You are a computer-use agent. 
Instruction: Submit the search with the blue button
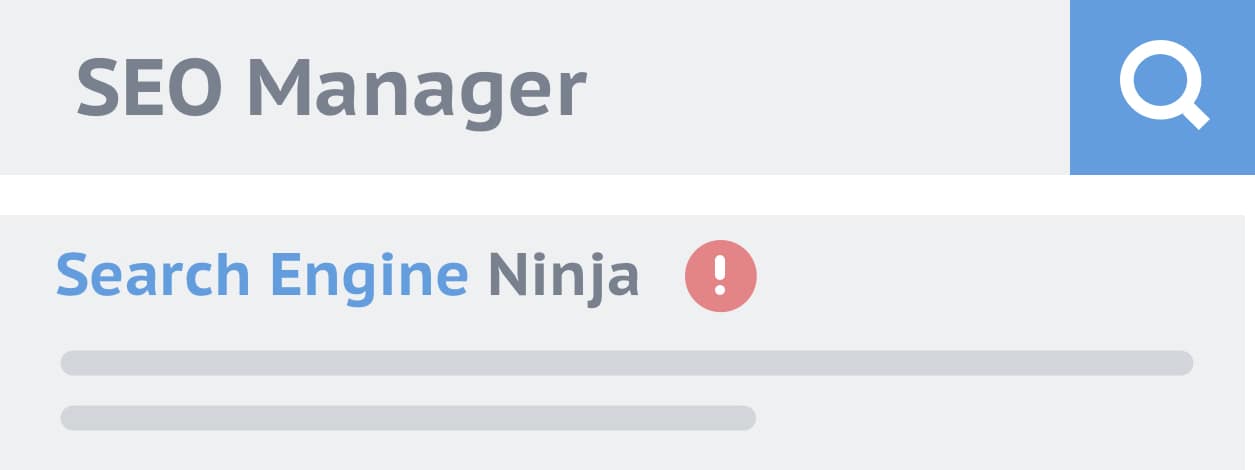(1162, 88)
